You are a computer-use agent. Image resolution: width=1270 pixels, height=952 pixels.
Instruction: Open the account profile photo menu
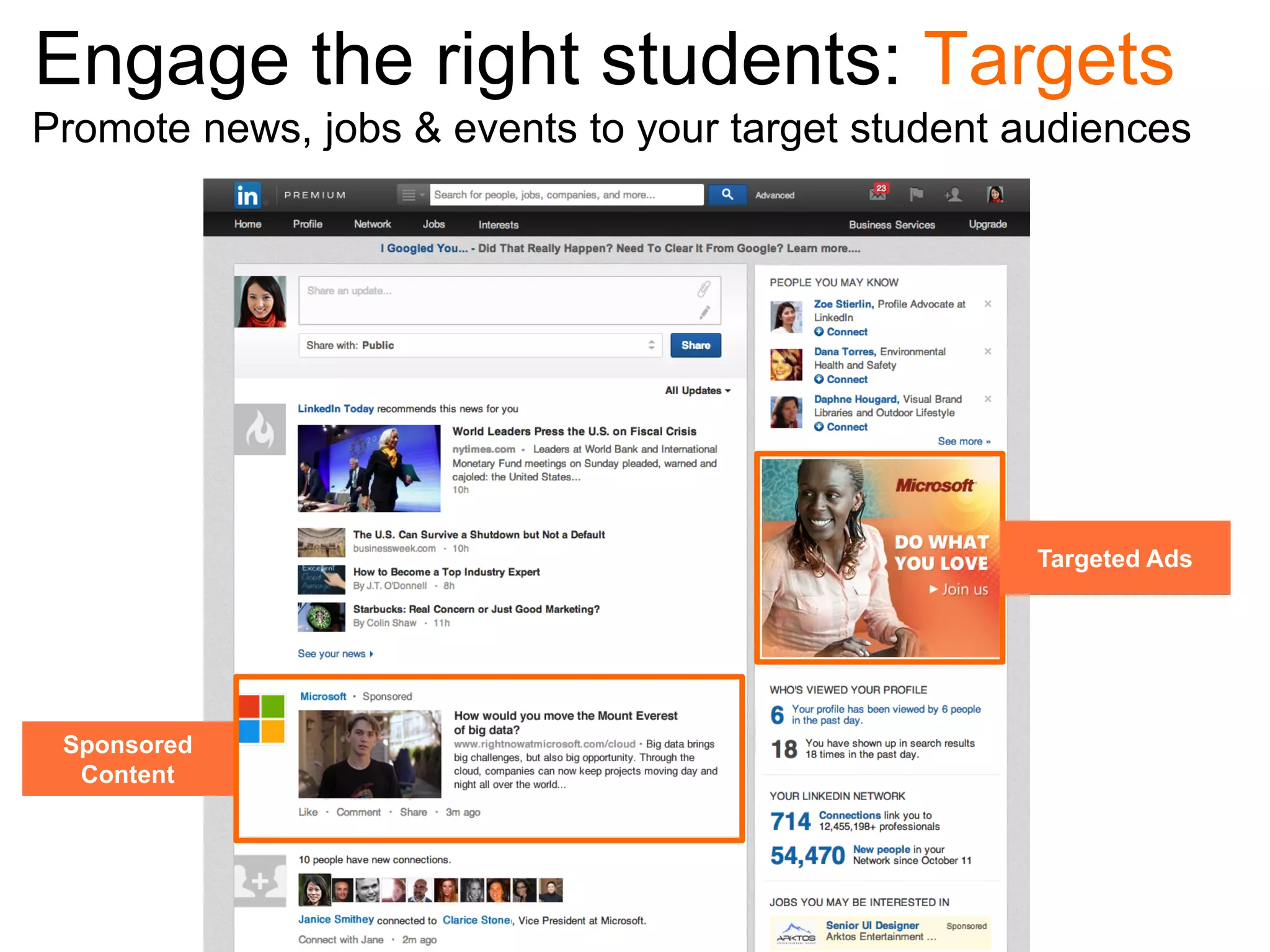tap(995, 195)
